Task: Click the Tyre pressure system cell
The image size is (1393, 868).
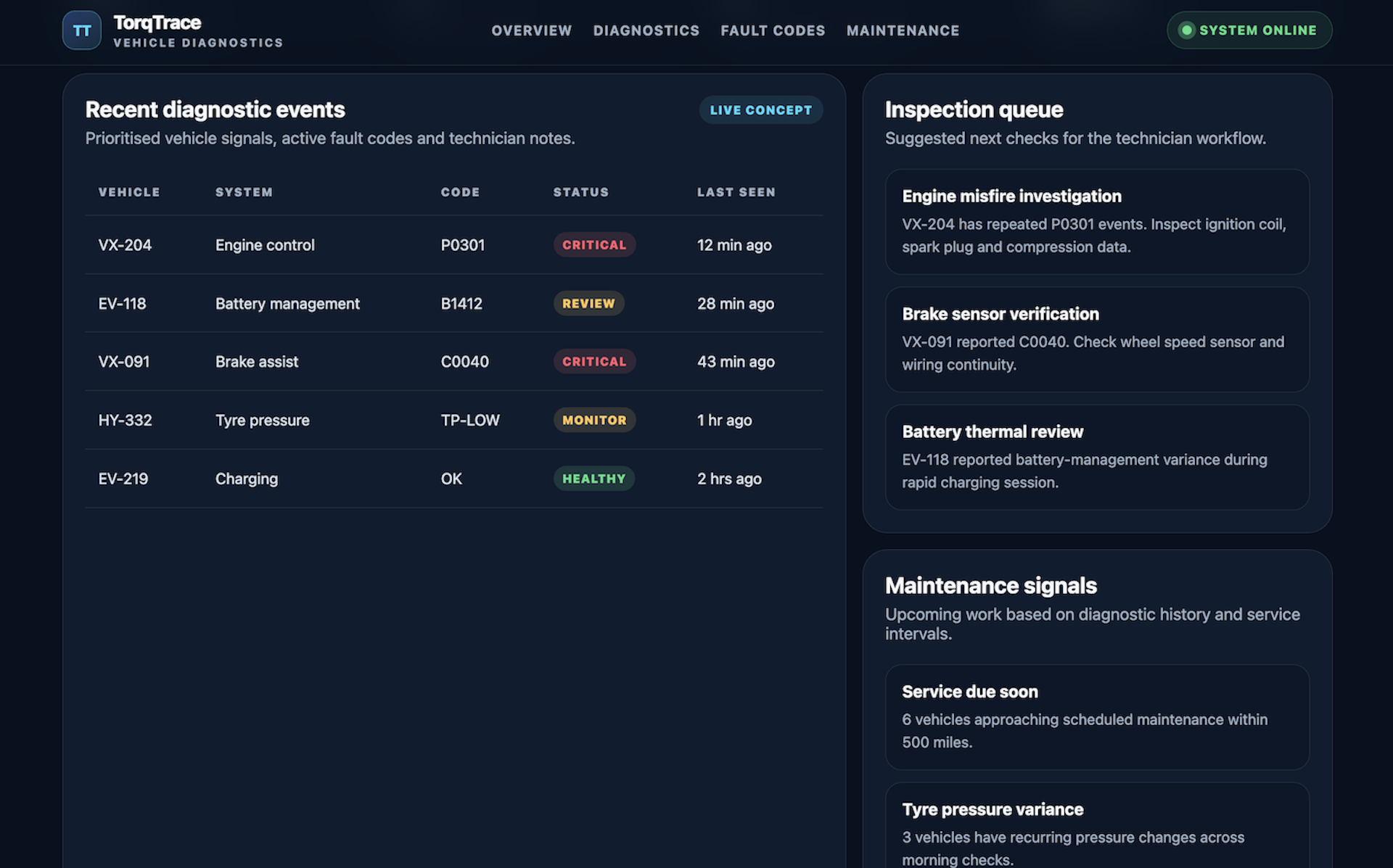Action: point(262,421)
